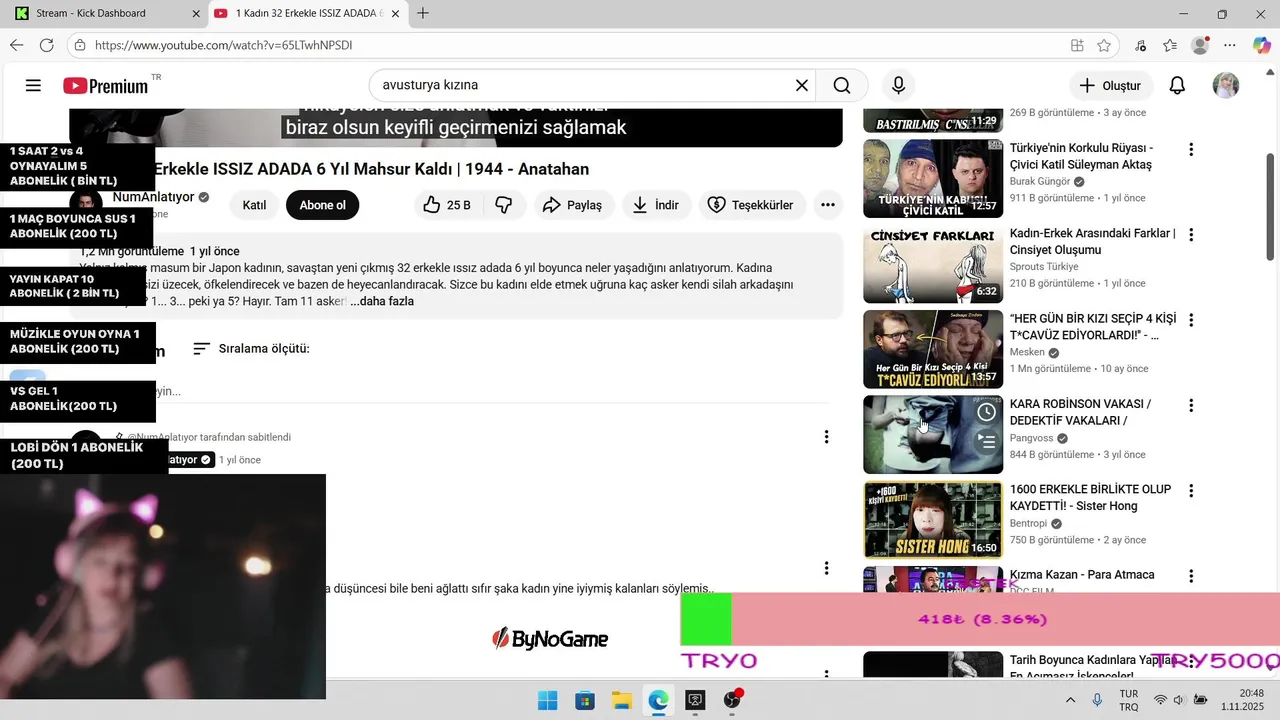Go to YouTube Premium home logo
Image resolution: width=1280 pixels, height=720 pixels.
[x=106, y=86]
